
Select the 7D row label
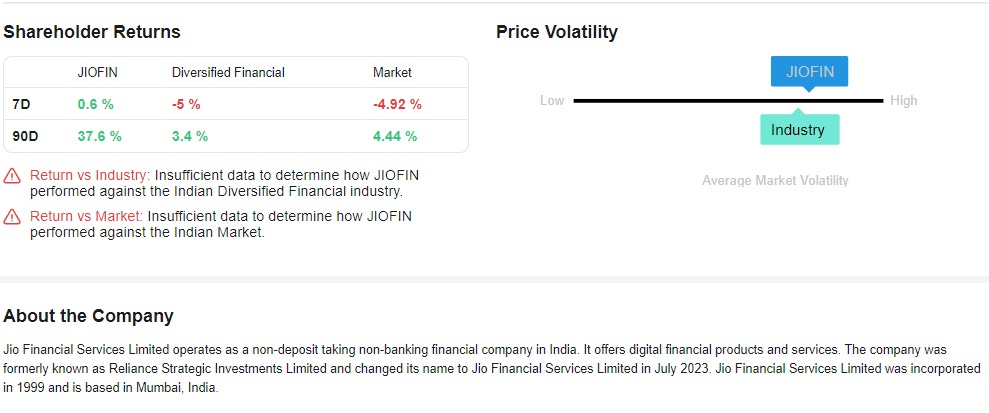(x=21, y=105)
